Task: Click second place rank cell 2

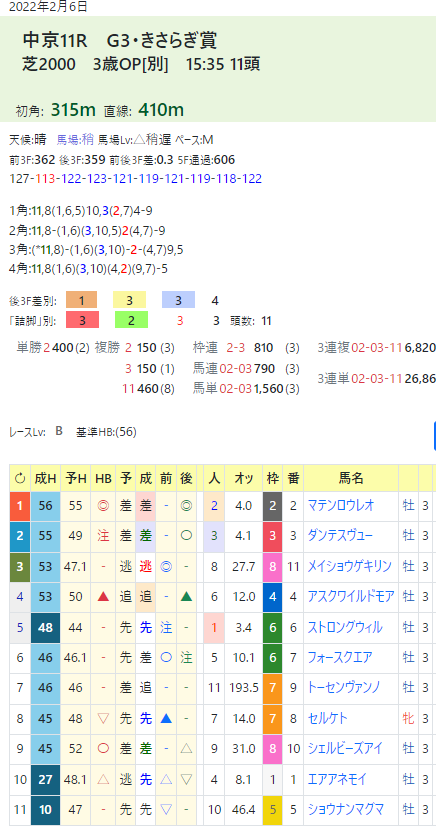Action: 20,536
